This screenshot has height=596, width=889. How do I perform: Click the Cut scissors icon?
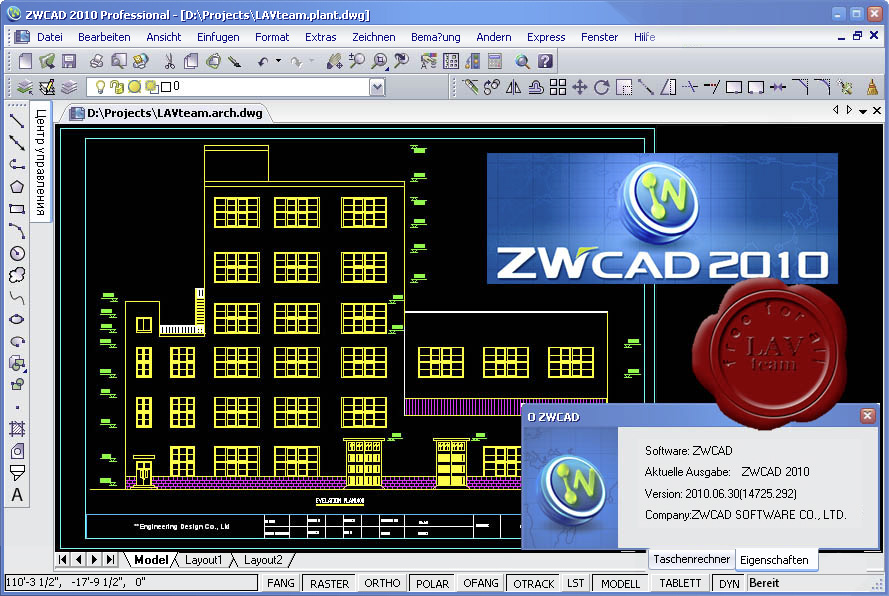169,61
